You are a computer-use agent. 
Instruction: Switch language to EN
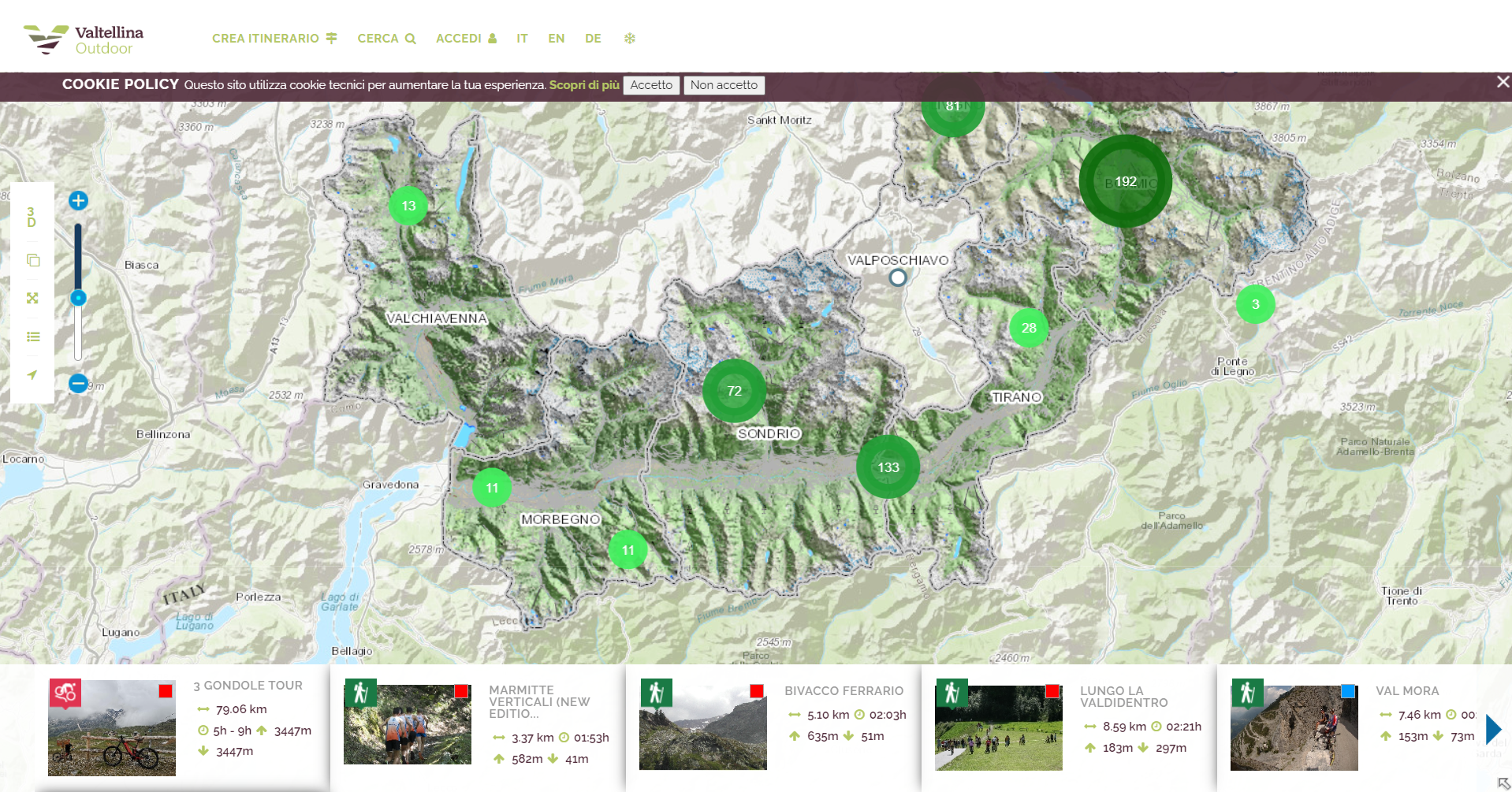pyautogui.click(x=556, y=39)
